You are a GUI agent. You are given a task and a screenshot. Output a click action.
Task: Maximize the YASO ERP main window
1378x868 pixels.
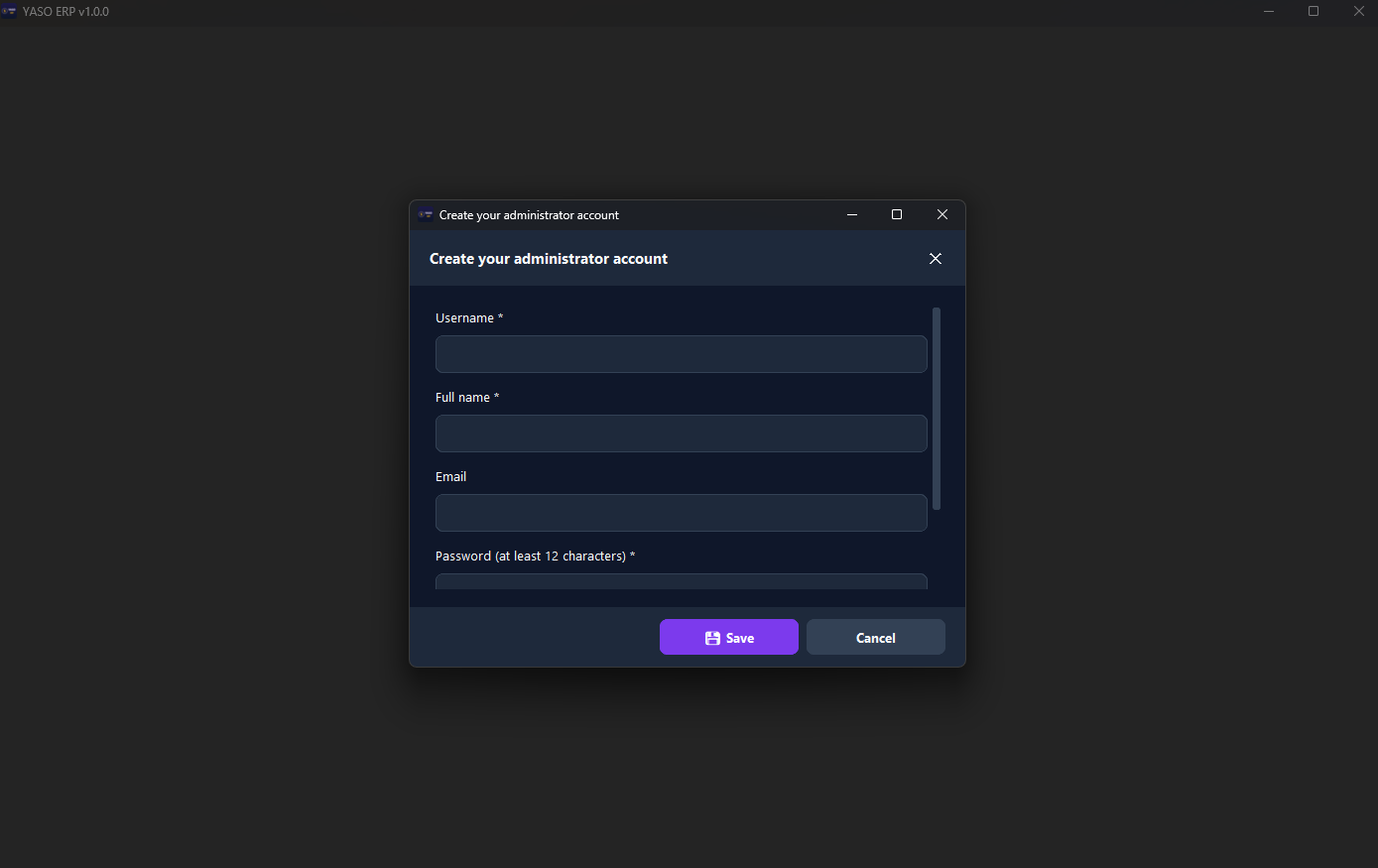point(1314,12)
